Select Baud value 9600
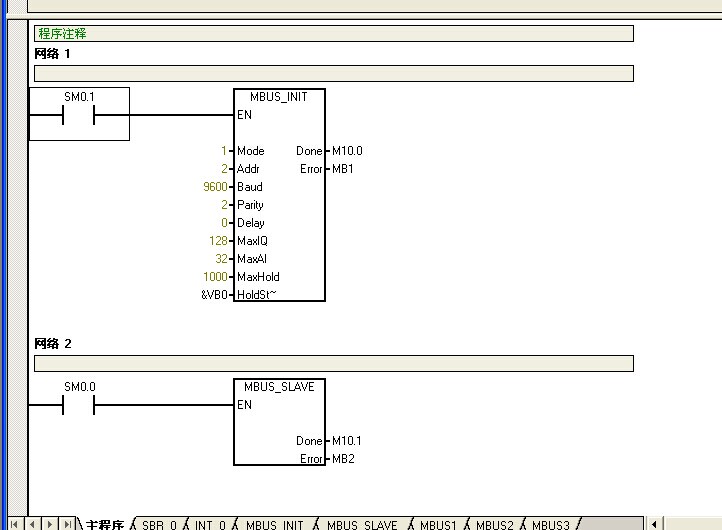722x530 pixels. coord(215,187)
